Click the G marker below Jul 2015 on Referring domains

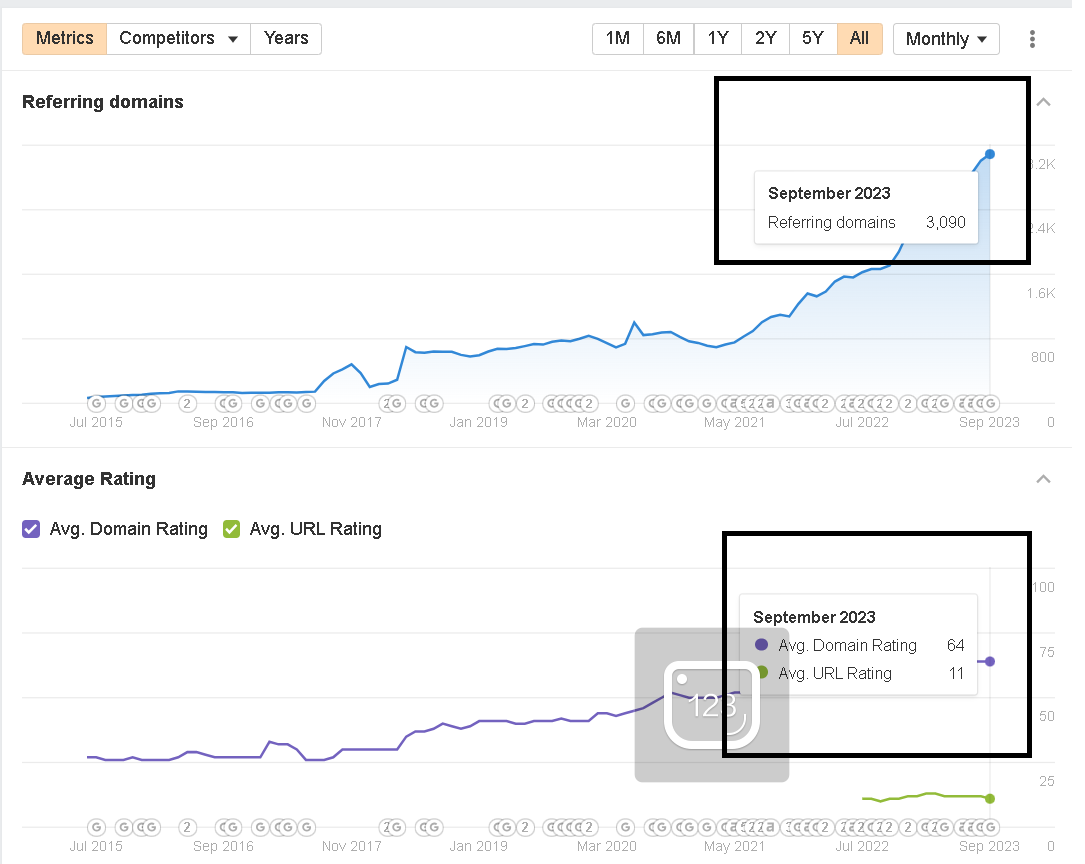(96, 404)
